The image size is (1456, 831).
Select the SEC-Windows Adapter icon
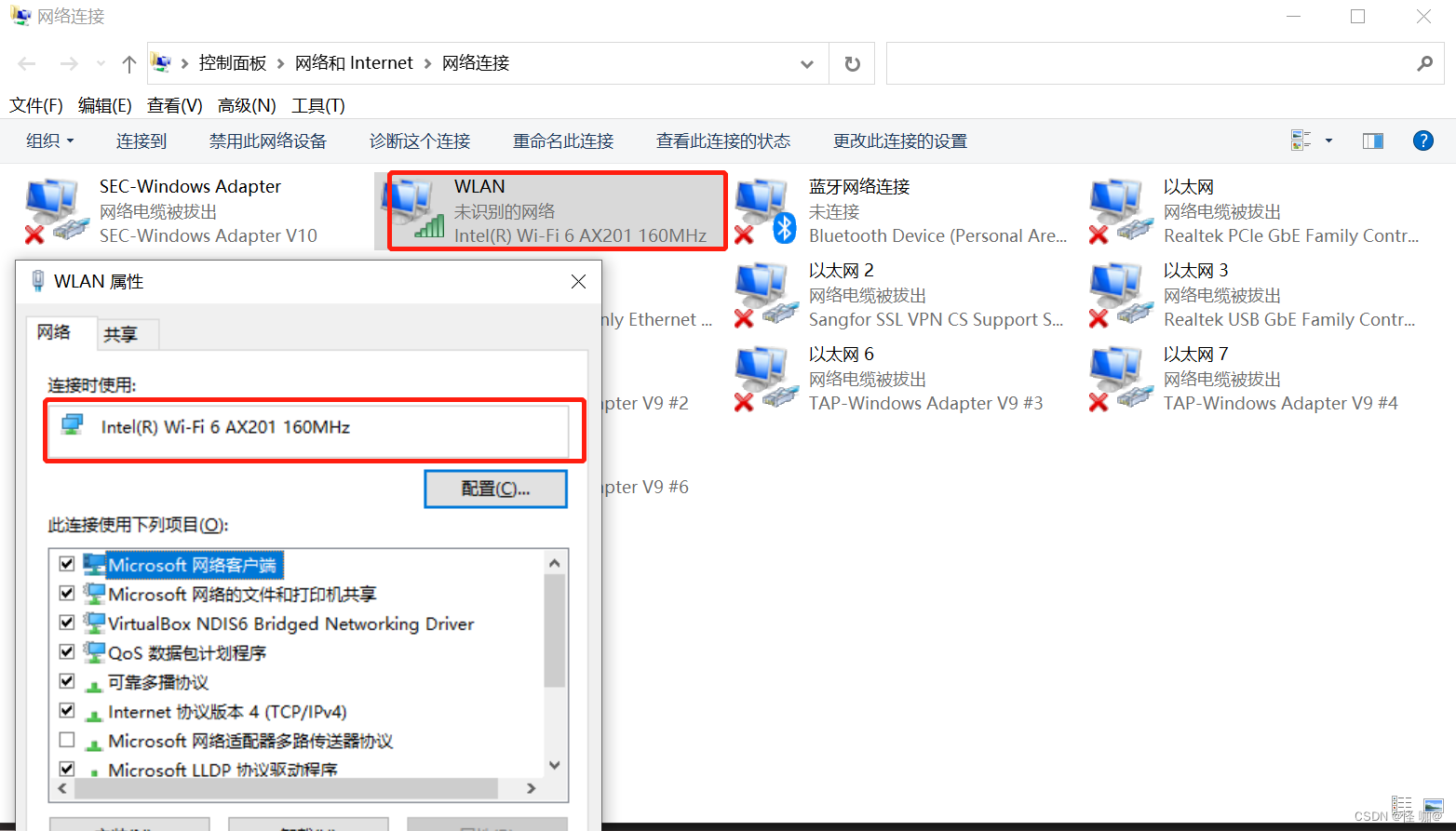click(x=52, y=211)
